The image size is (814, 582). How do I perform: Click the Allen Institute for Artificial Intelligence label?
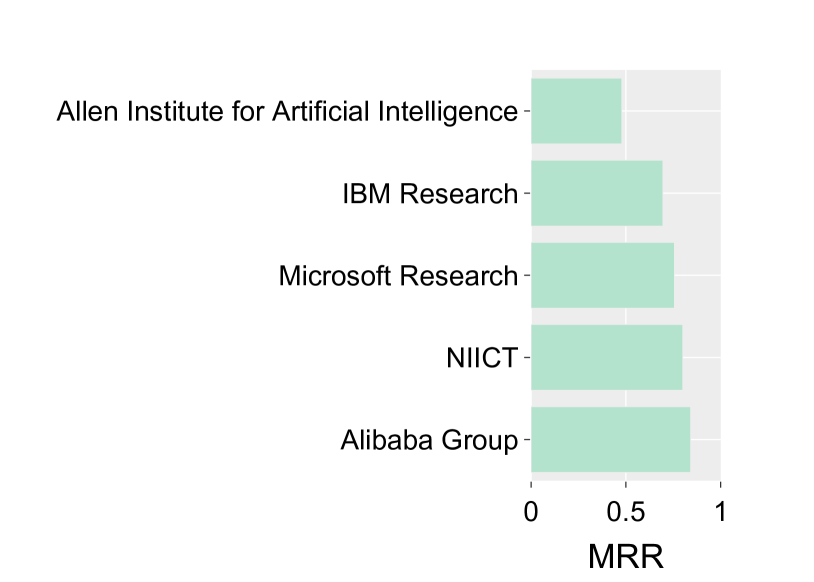287,111
